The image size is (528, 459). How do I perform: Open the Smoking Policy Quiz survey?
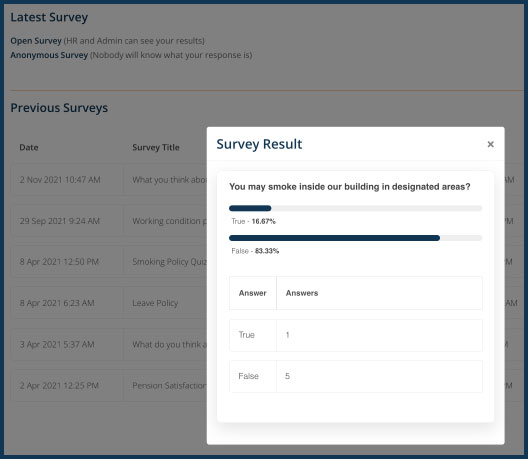[169, 262]
